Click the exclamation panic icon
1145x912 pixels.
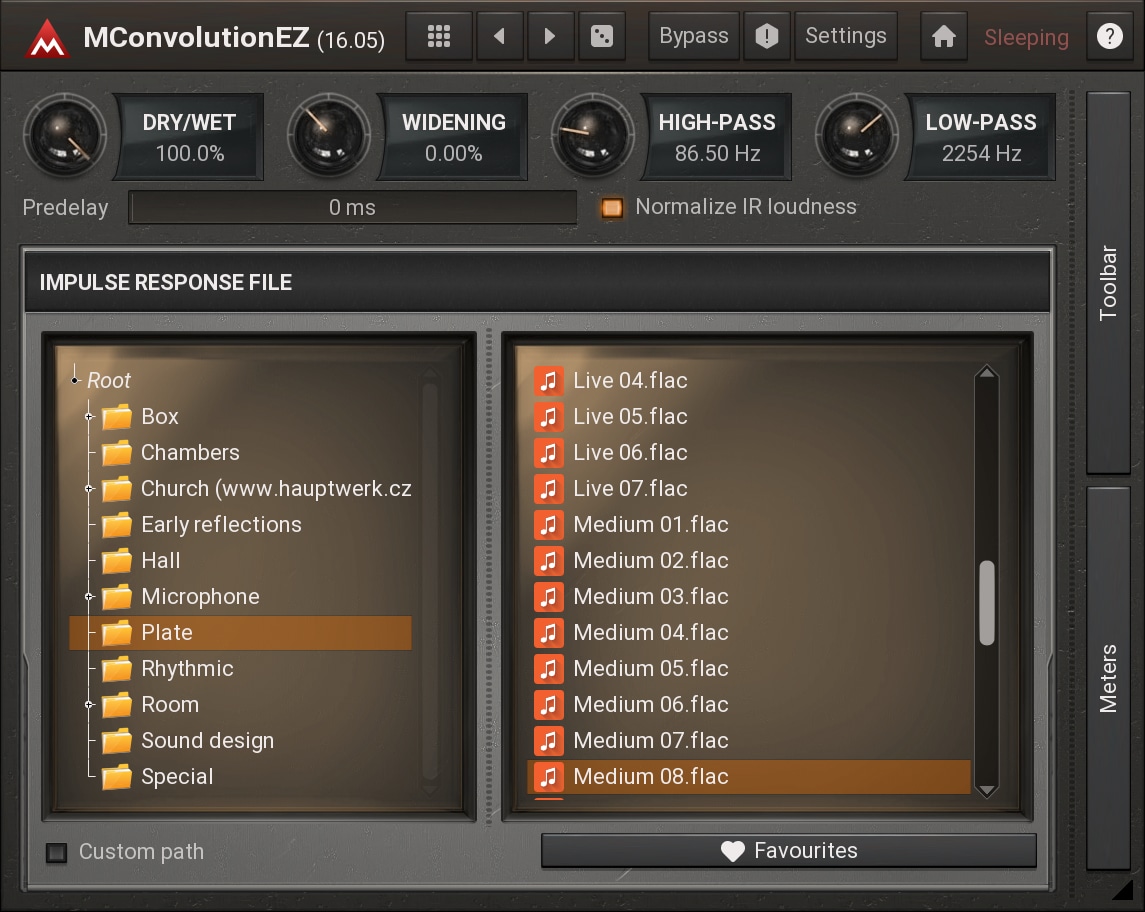(x=767, y=36)
